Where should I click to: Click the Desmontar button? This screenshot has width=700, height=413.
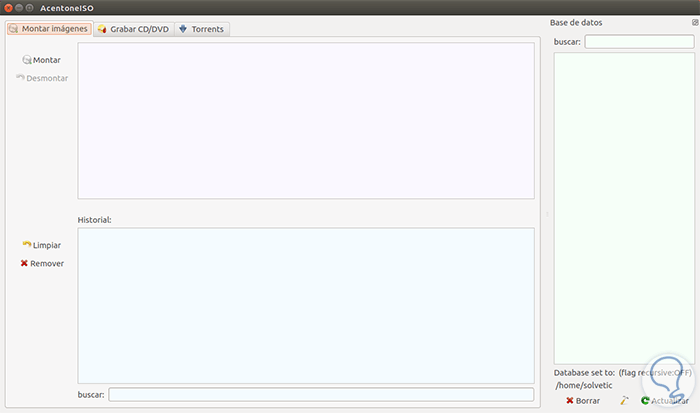pos(42,78)
